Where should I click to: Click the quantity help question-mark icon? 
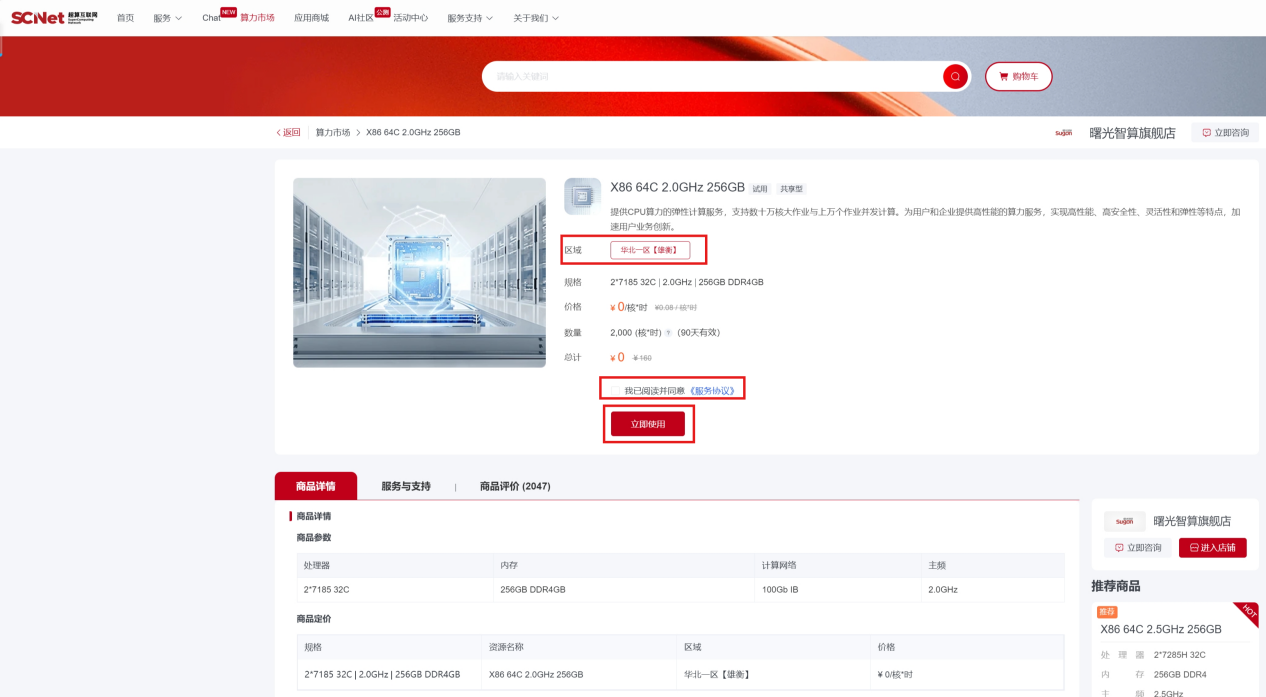(x=668, y=333)
